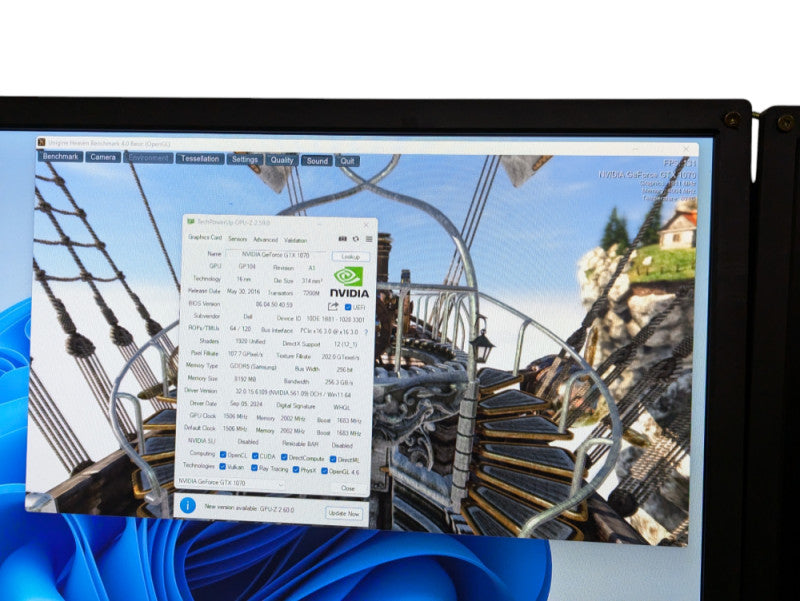This screenshot has height=601, width=800.
Task: Click the BIOS Version value field
Action: click(274, 305)
